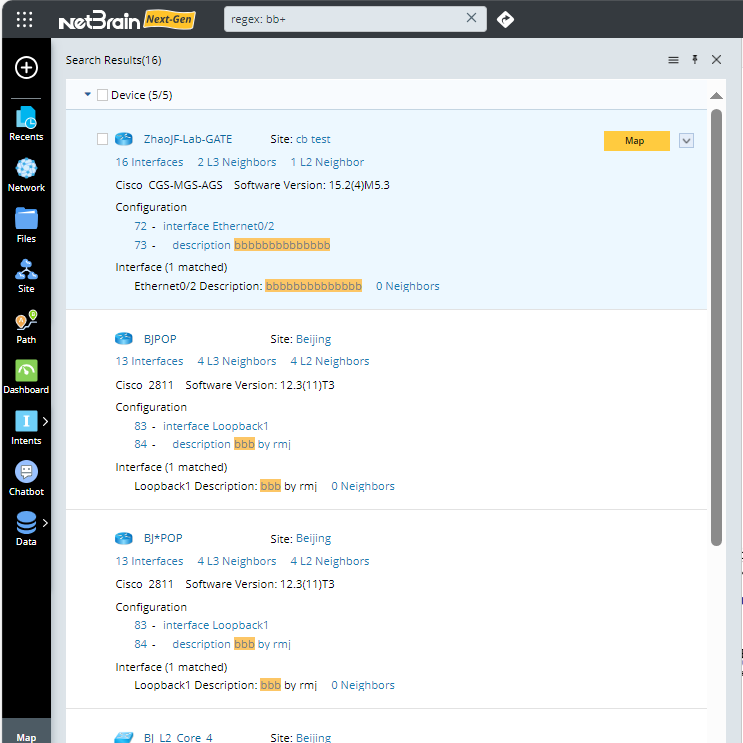
Task: Open BJ*POP's Beijing site link
Action: coord(313,538)
